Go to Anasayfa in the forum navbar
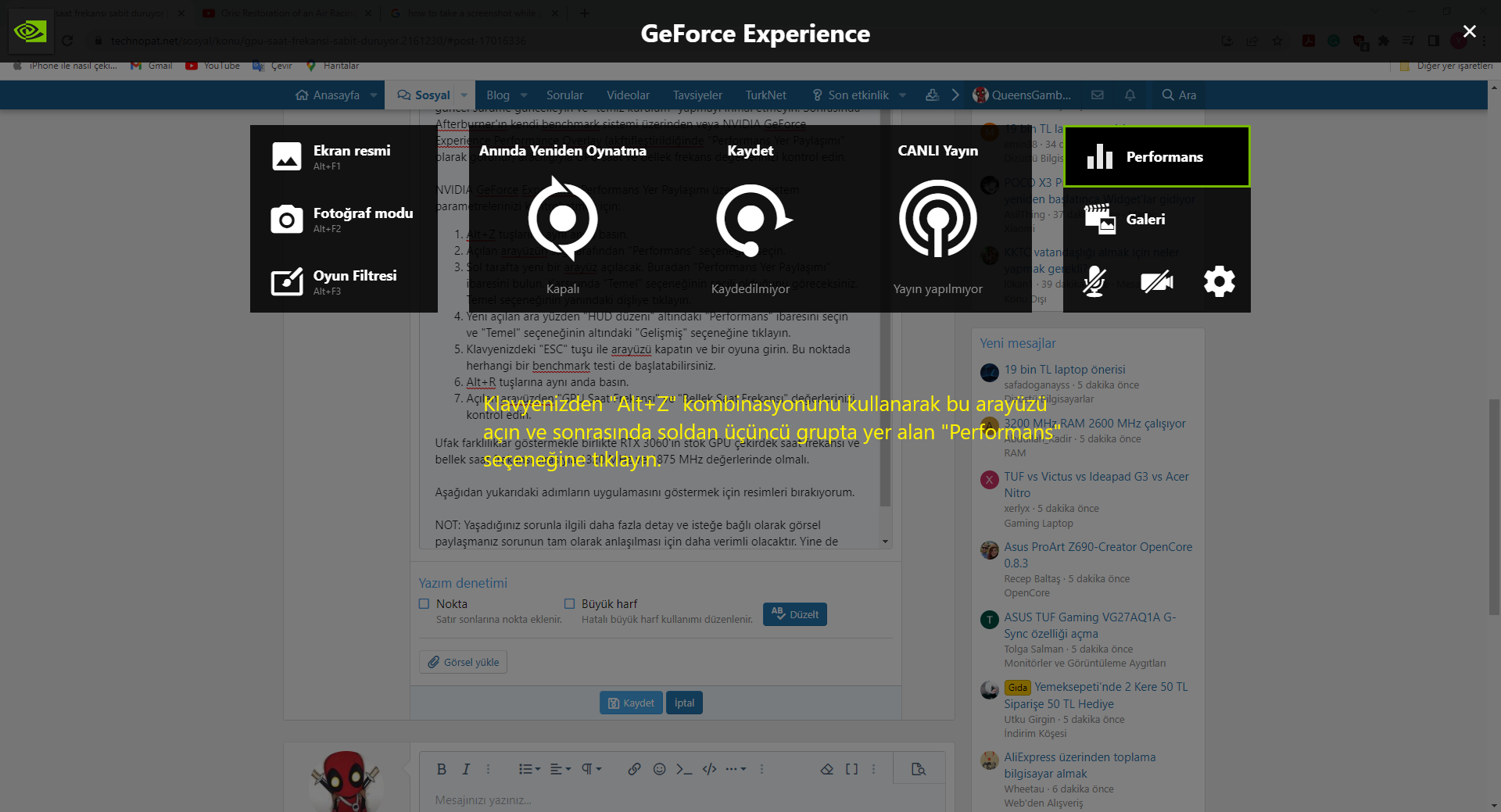This screenshot has width=1501, height=812. tap(328, 95)
